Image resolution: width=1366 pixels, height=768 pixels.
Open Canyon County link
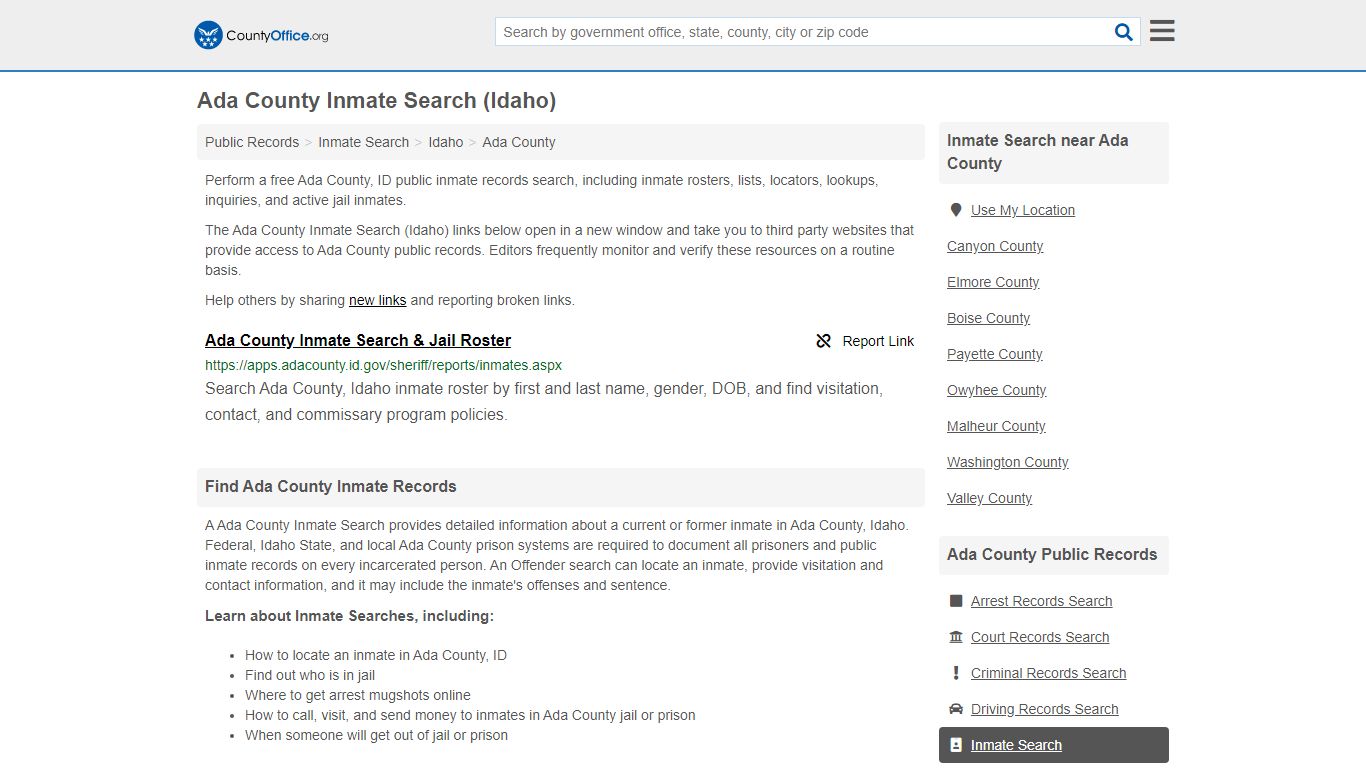(995, 246)
